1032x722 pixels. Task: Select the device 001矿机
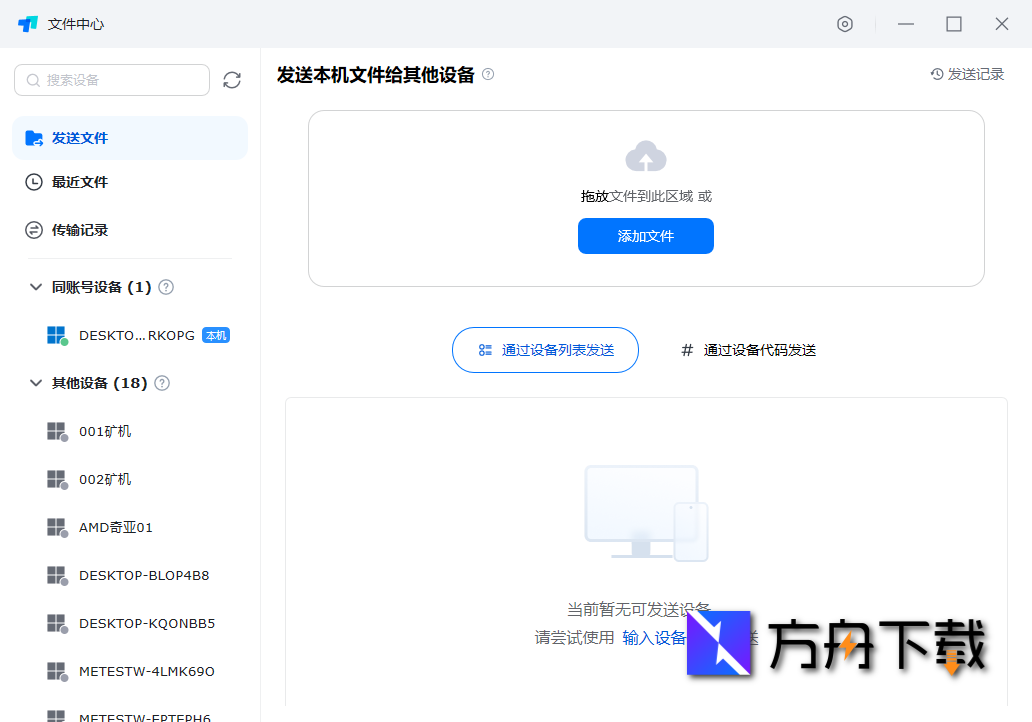coord(105,431)
